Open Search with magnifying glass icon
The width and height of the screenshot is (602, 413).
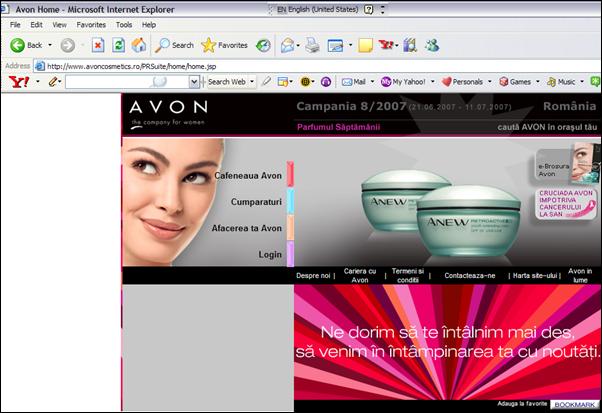[x=174, y=45]
